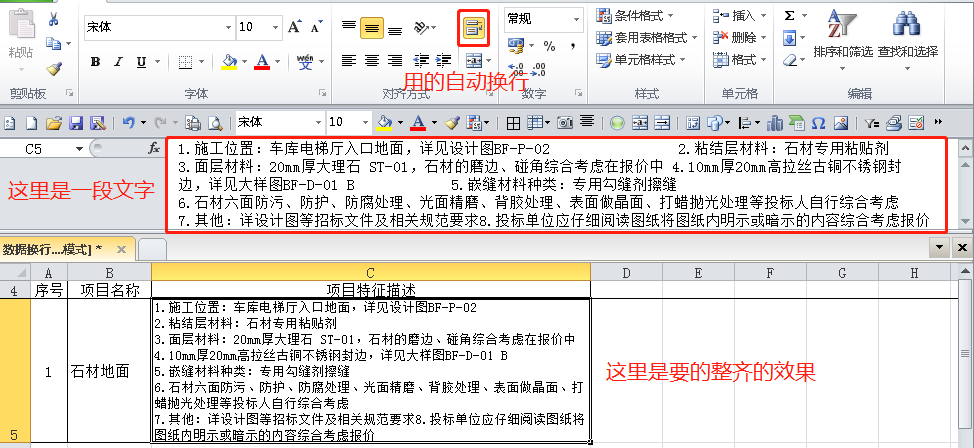Click the Omega symbol icon
This screenshot has width=974, height=448.
pos(819,123)
